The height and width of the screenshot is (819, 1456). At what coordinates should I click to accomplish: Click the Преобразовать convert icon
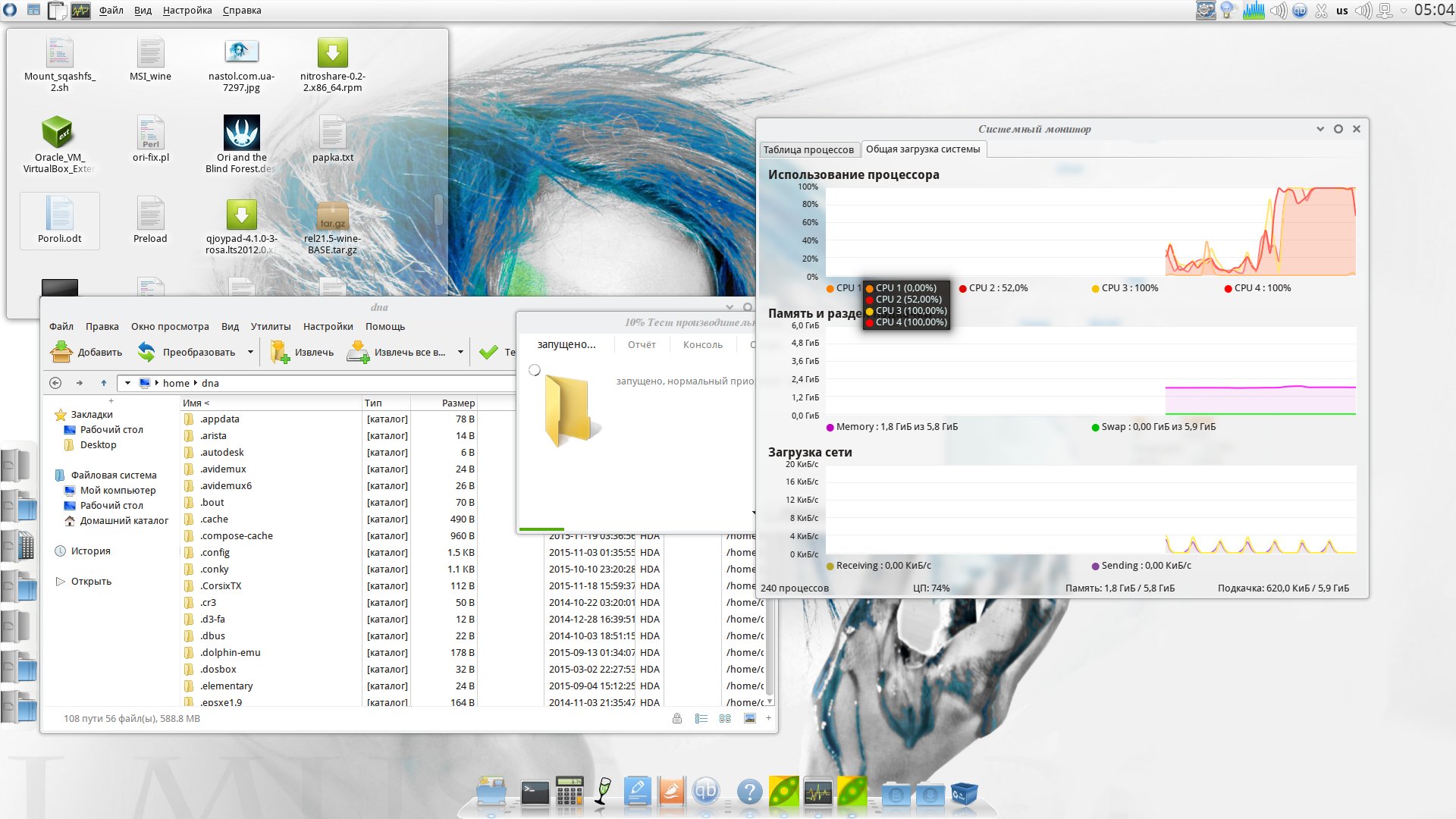click(x=146, y=352)
